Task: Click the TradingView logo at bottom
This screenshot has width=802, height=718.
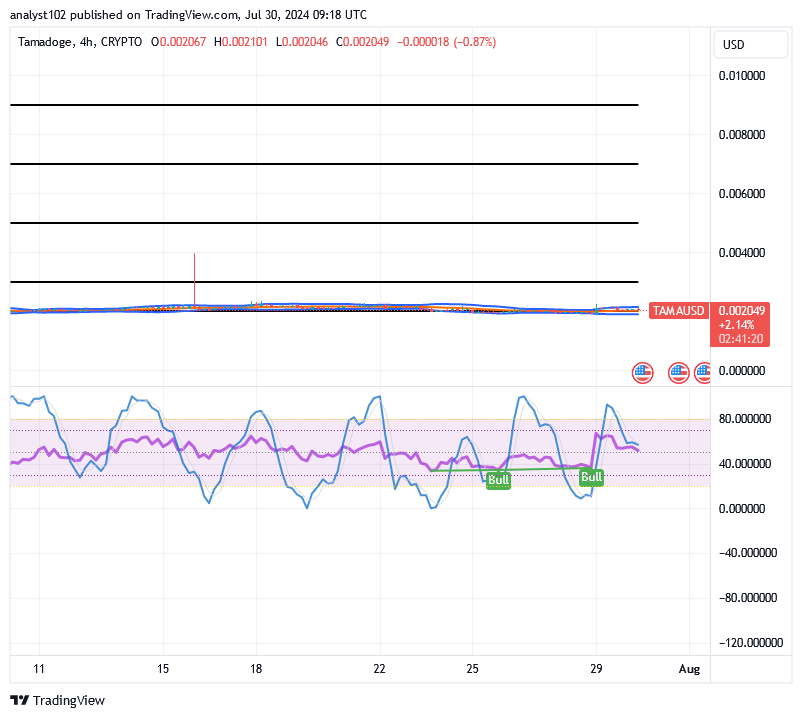Action: 57,700
